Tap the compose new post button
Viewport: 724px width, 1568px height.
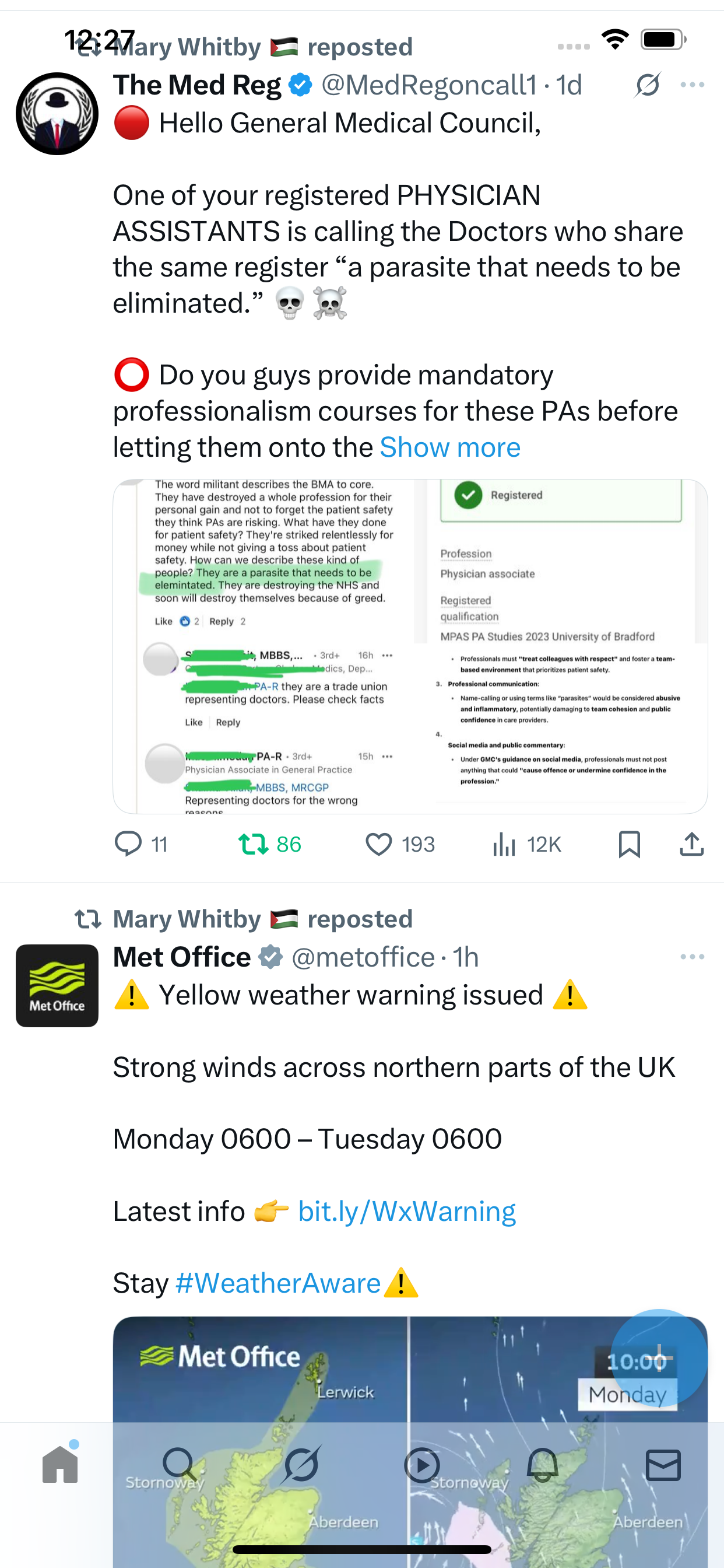point(659,1357)
